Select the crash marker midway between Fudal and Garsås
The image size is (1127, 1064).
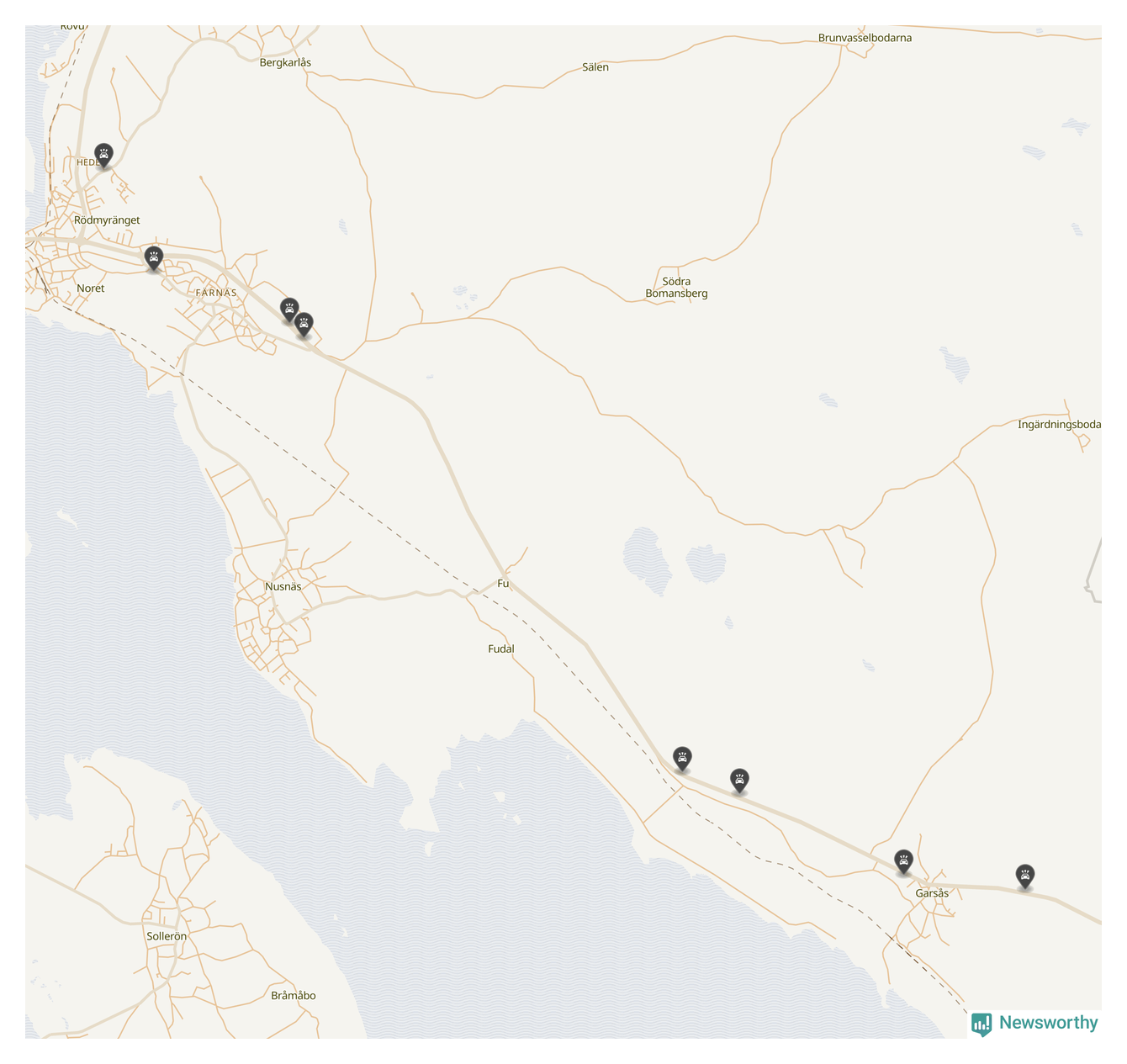click(738, 780)
